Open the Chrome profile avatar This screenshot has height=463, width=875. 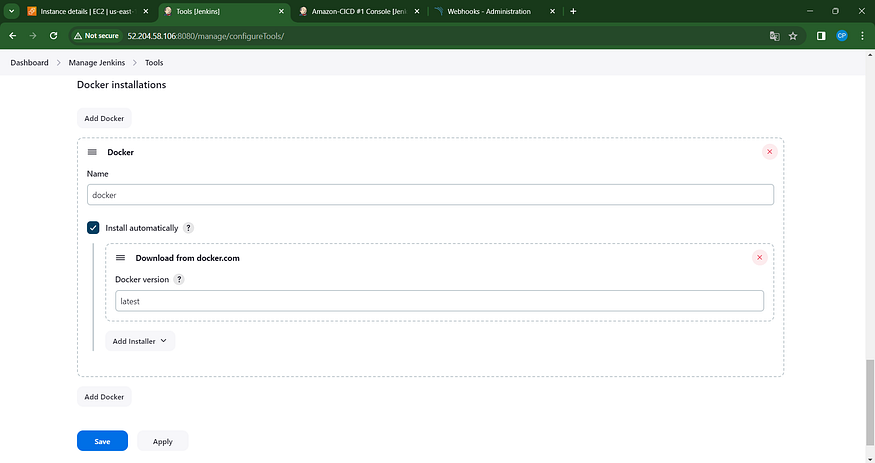pos(842,36)
